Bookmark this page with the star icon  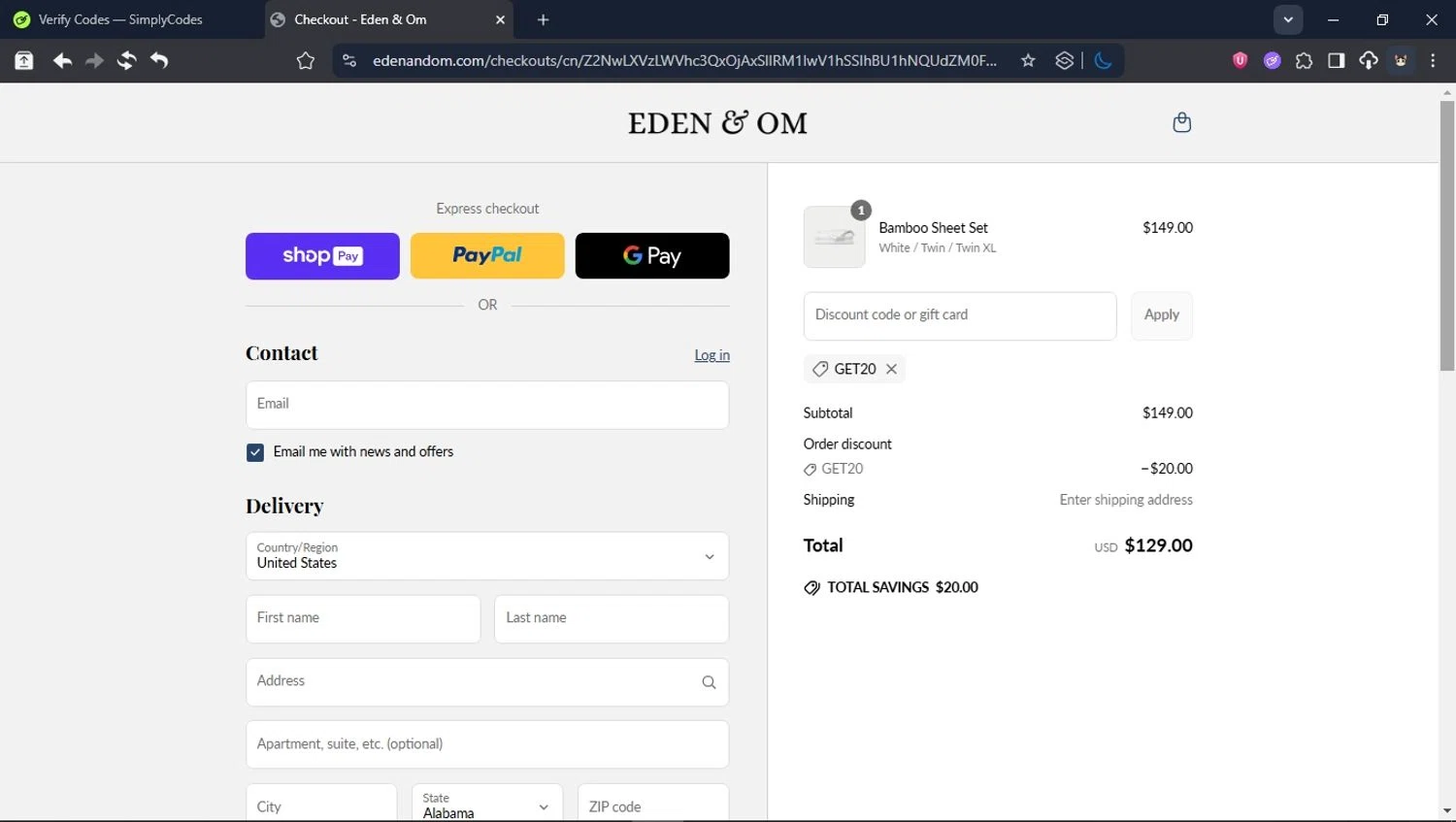point(1028,60)
